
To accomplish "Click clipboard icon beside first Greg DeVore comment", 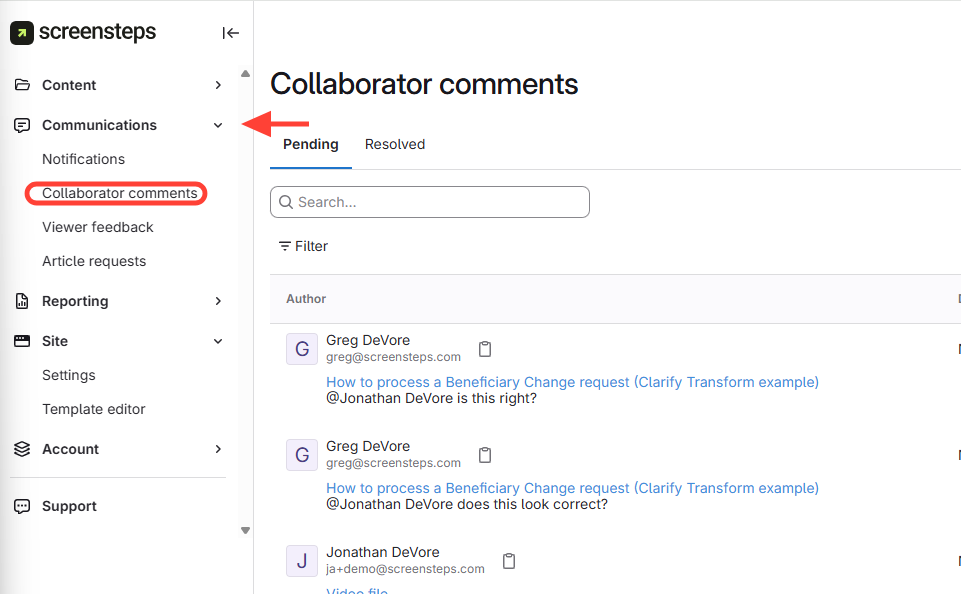I will 485,349.
